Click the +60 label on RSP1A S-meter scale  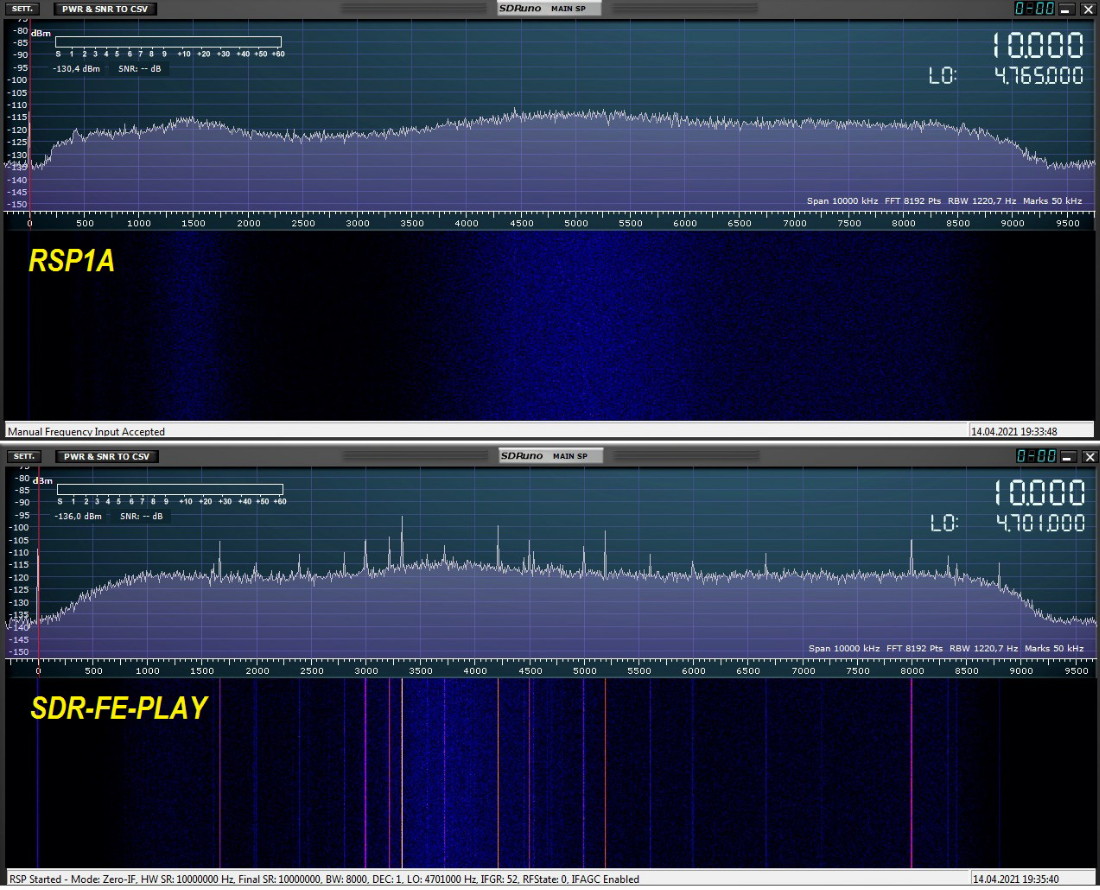click(x=278, y=54)
